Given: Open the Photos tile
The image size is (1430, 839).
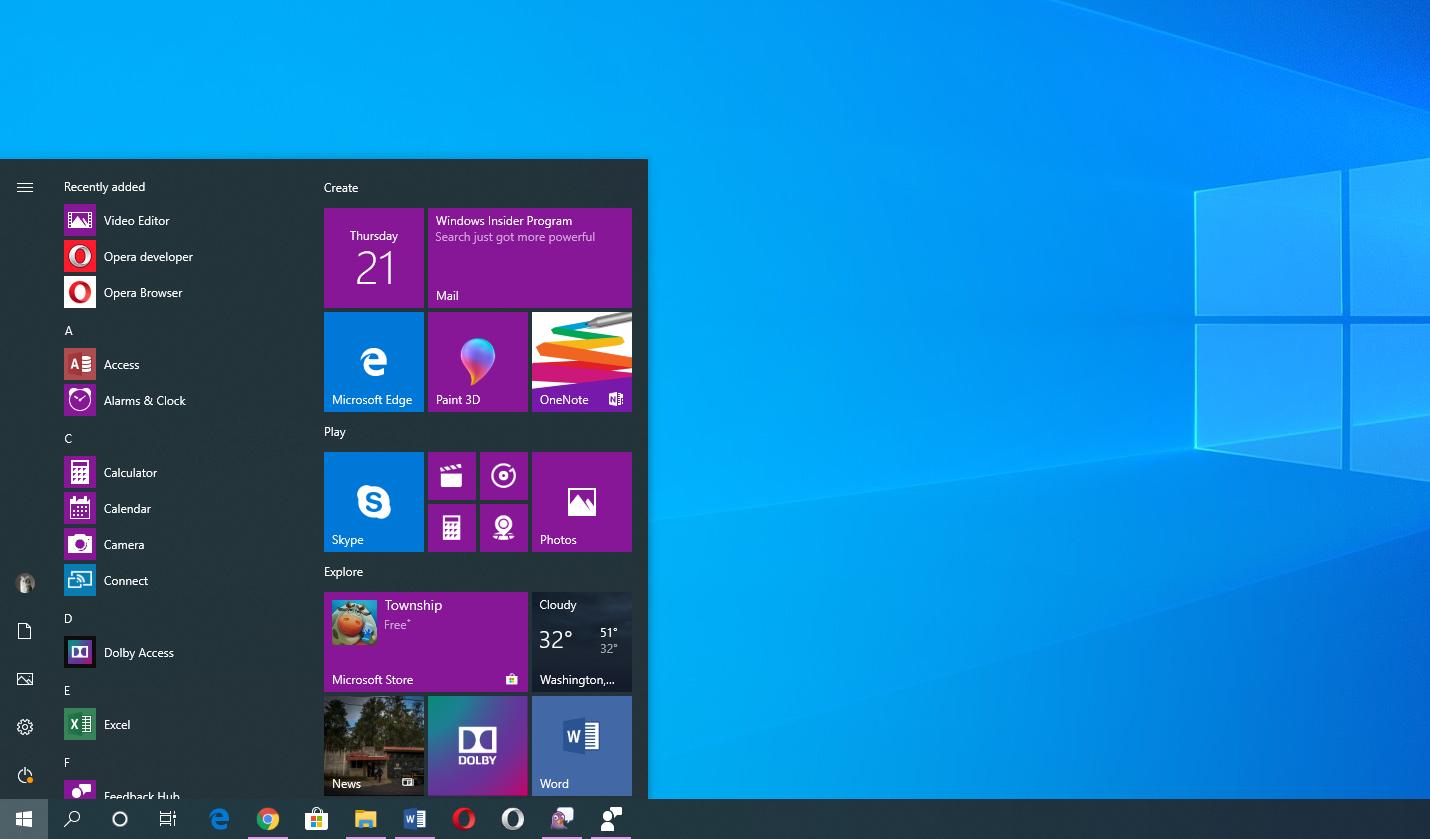Looking at the screenshot, I should pyautogui.click(x=581, y=501).
